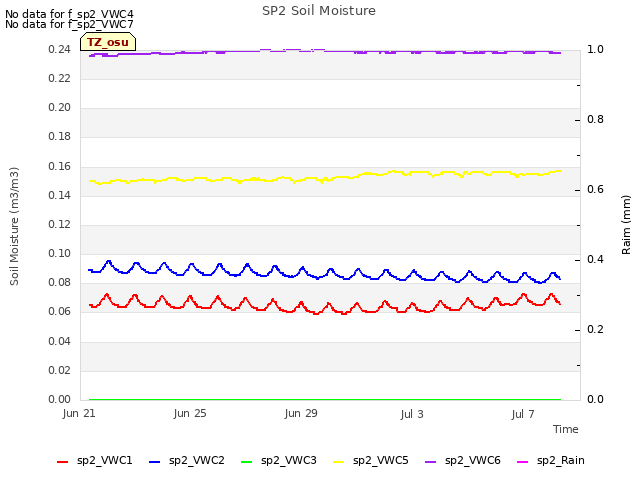Click the Jul 7 x-axis tick label

coord(523,414)
